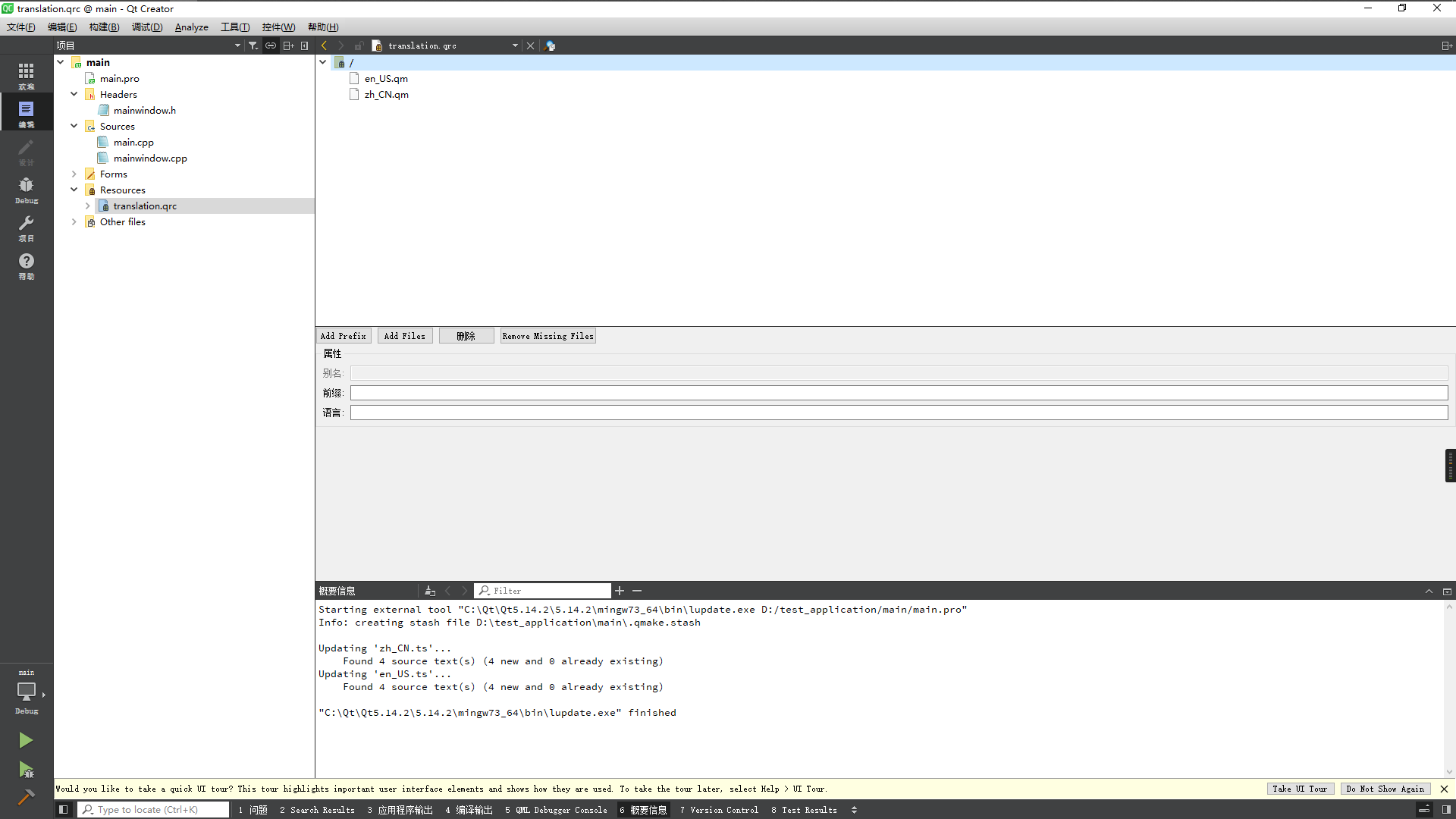Screen dimensions: 1456x819
Task: Toggle right sidebar visibility in status bar
Action: pyautogui.click(x=1446, y=810)
